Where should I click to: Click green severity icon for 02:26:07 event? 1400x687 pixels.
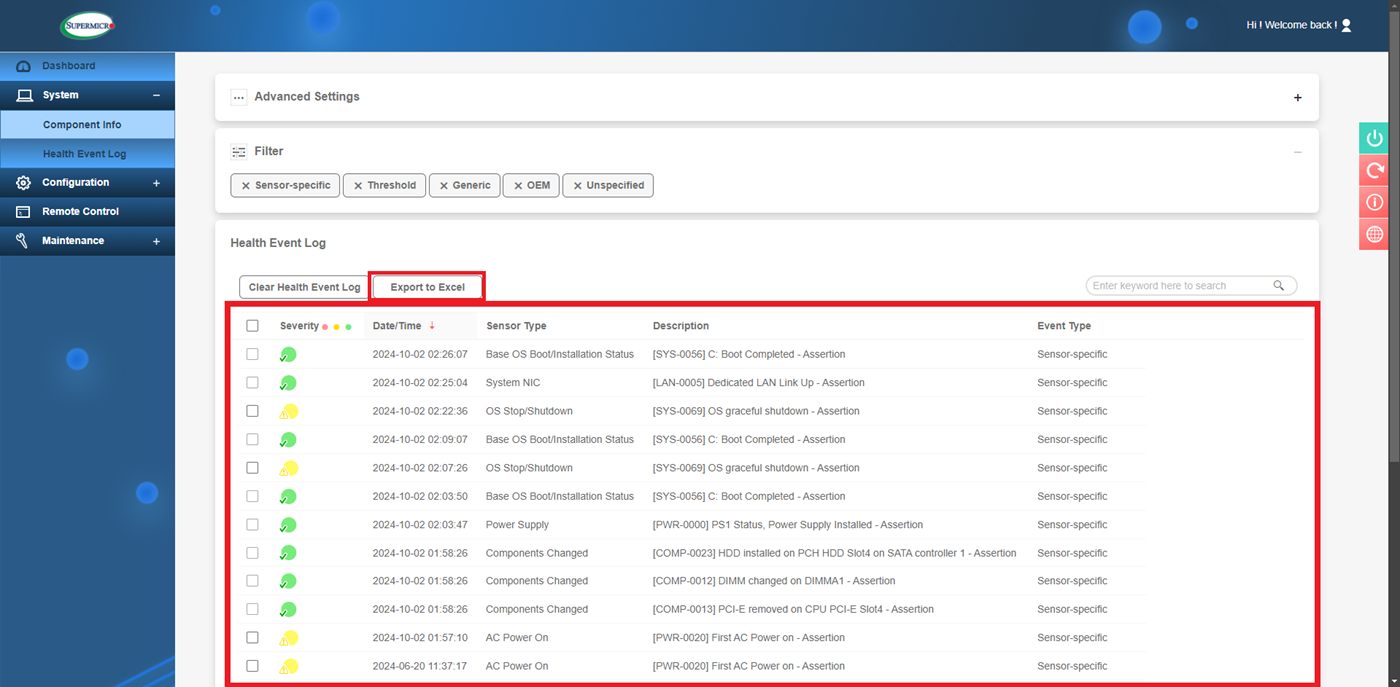(x=288, y=355)
